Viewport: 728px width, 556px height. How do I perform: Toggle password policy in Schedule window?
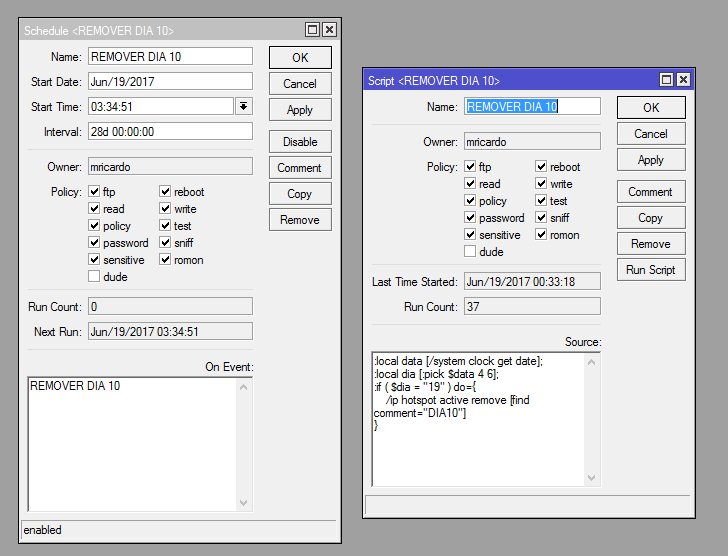tap(94, 242)
